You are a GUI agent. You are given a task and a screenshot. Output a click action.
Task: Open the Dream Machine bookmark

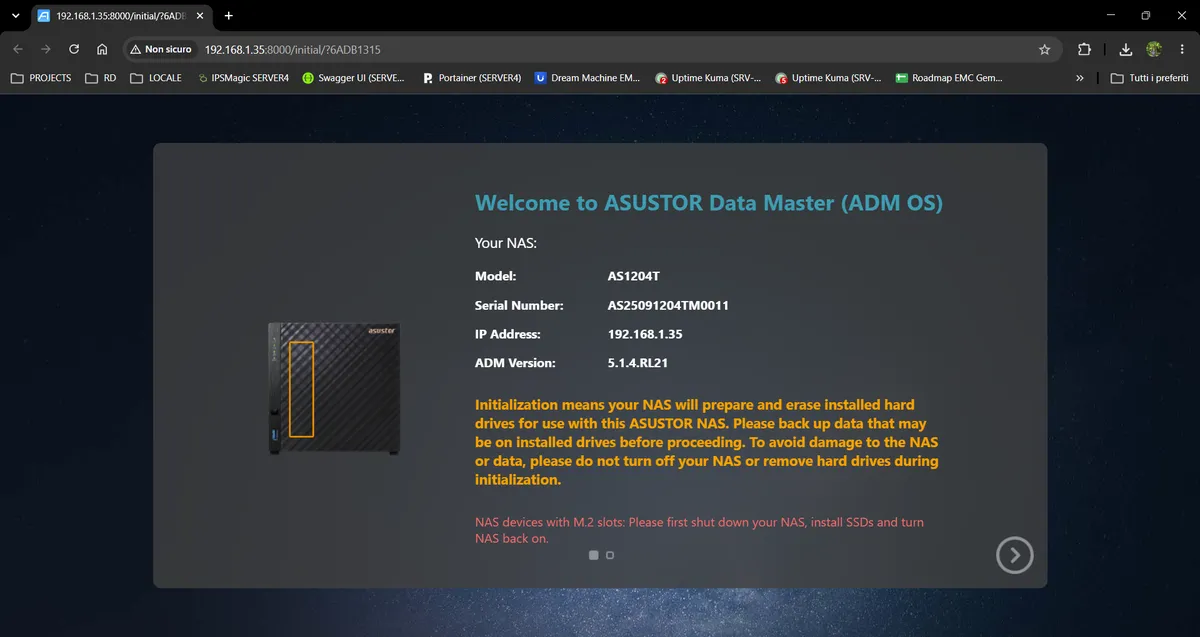click(588, 77)
